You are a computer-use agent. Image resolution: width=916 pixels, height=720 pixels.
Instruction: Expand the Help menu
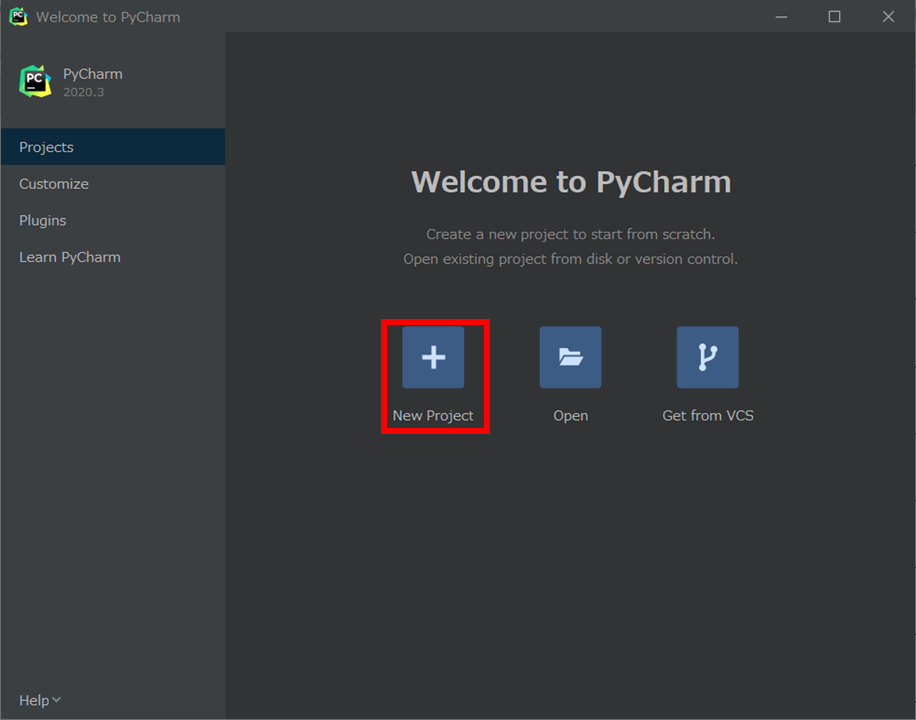point(35,699)
